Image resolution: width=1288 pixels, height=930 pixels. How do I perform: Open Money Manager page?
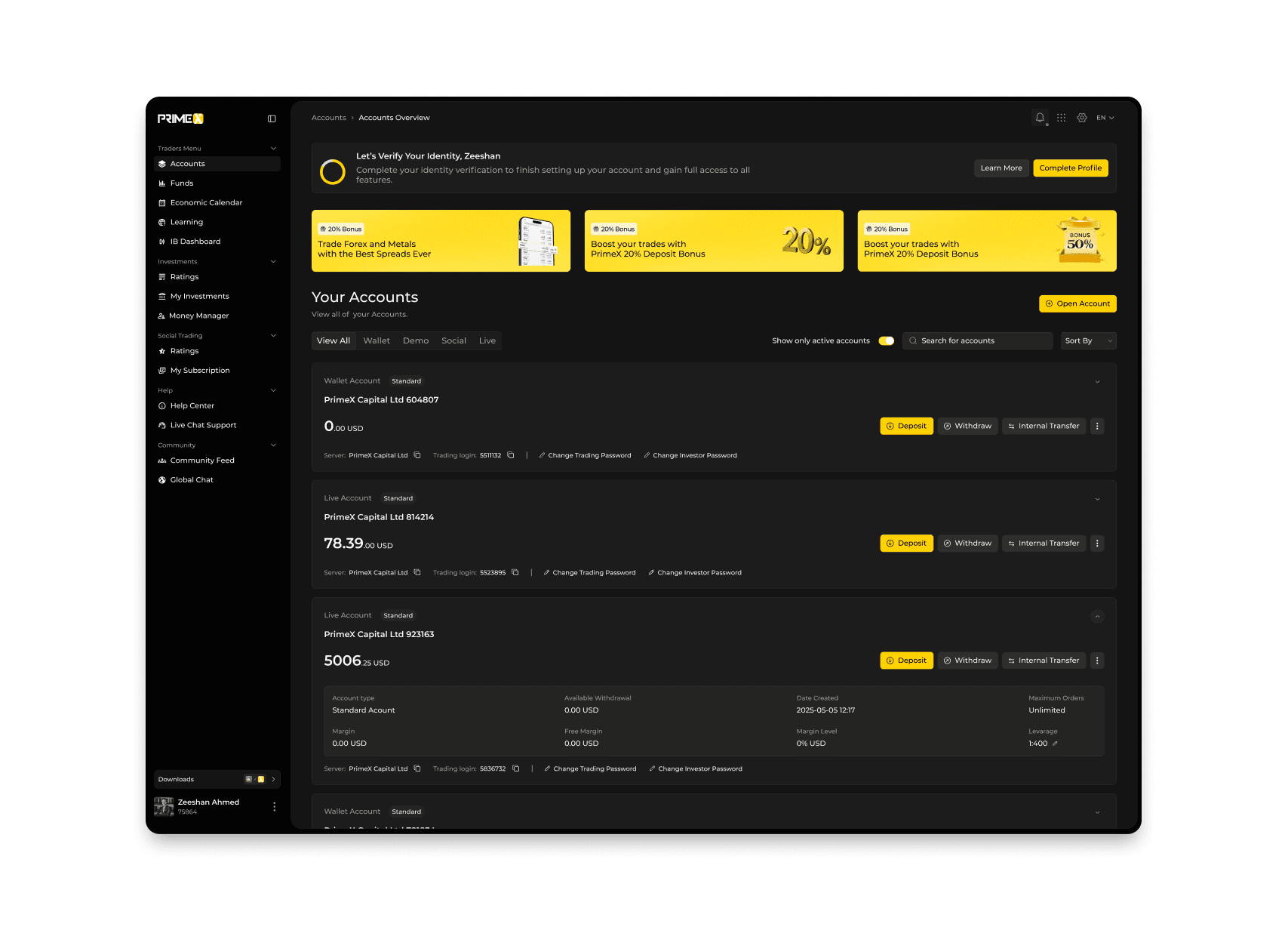pos(217,316)
